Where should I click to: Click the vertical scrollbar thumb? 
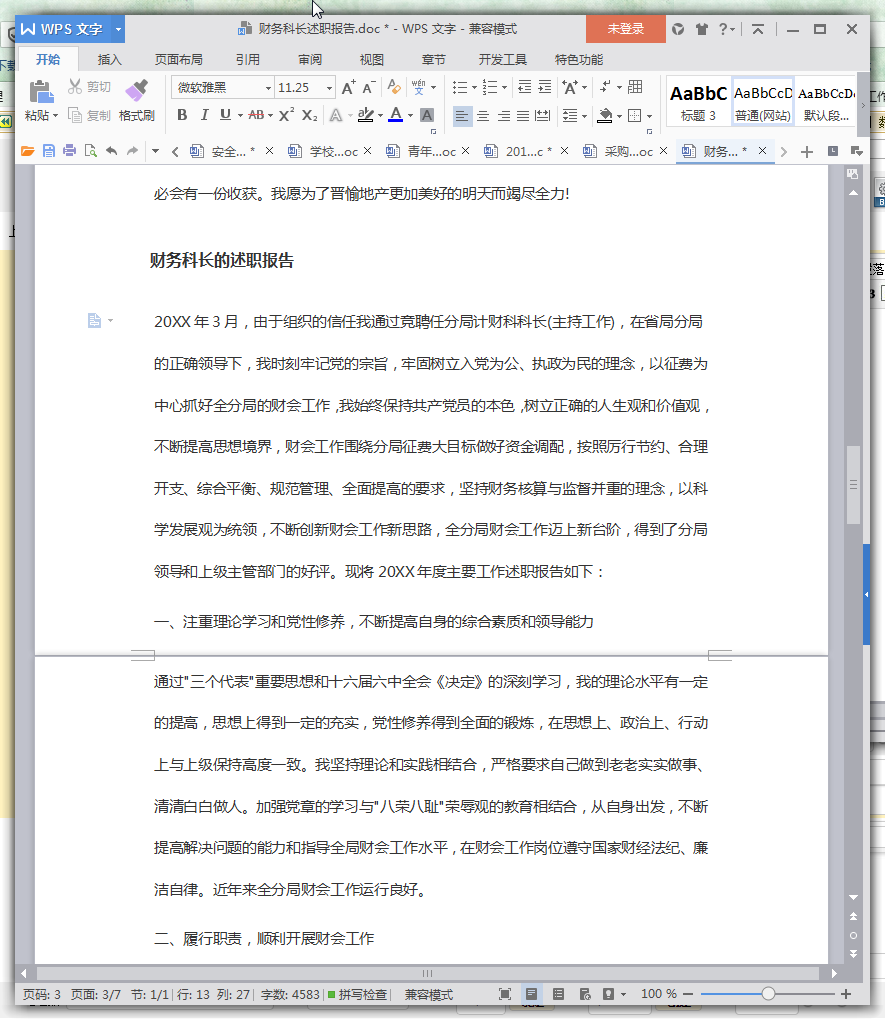853,485
